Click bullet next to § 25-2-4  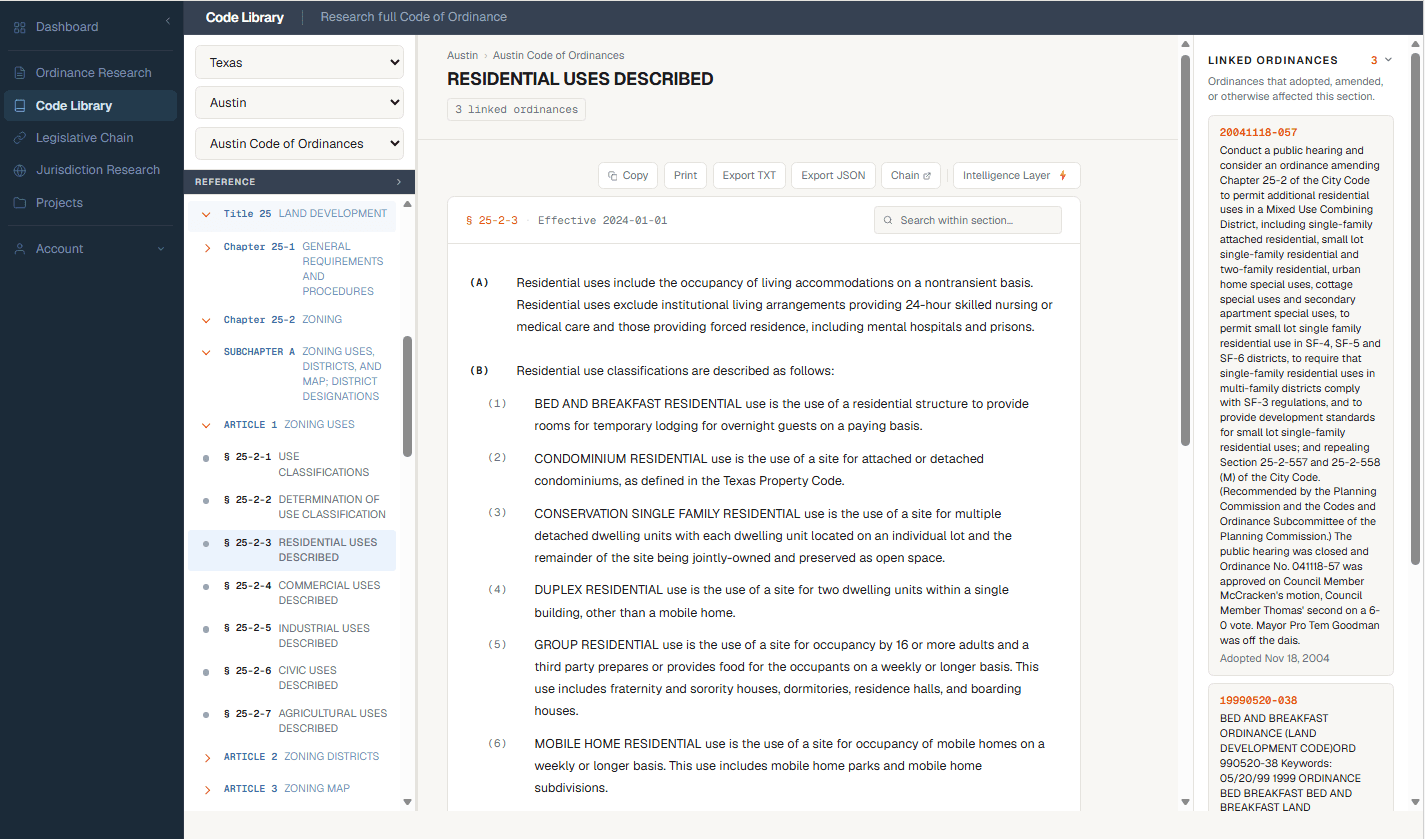(x=206, y=586)
